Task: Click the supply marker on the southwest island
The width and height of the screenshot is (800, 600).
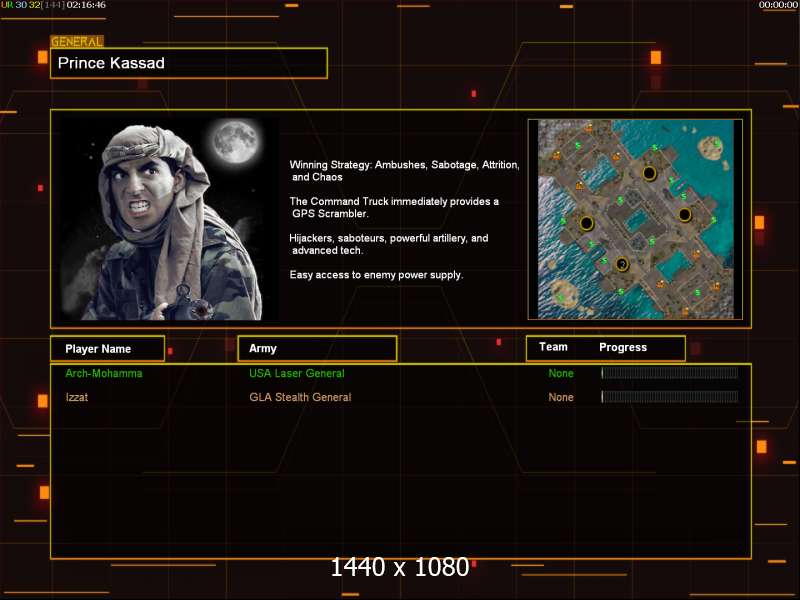Action: tap(560, 297)
